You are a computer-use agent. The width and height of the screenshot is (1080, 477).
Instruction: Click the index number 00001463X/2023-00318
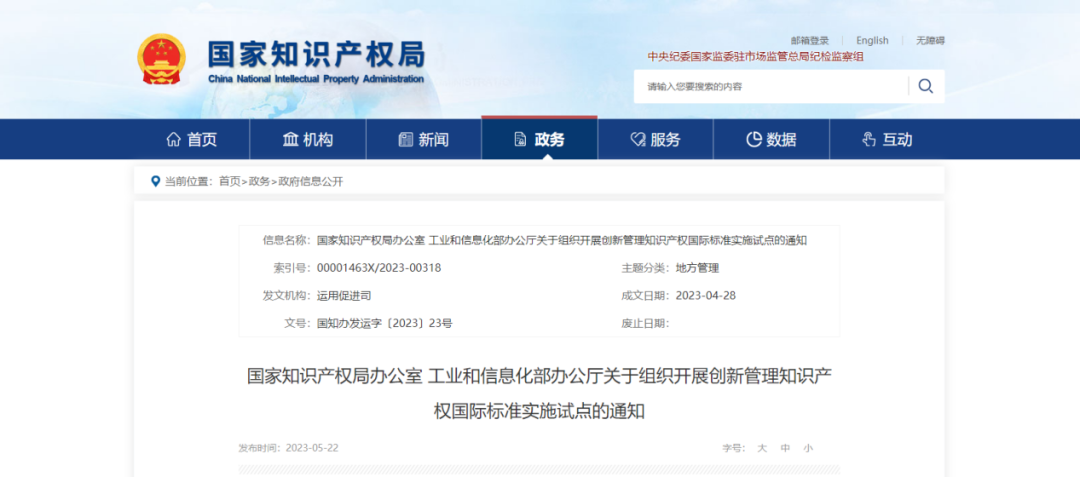point(379,268)
